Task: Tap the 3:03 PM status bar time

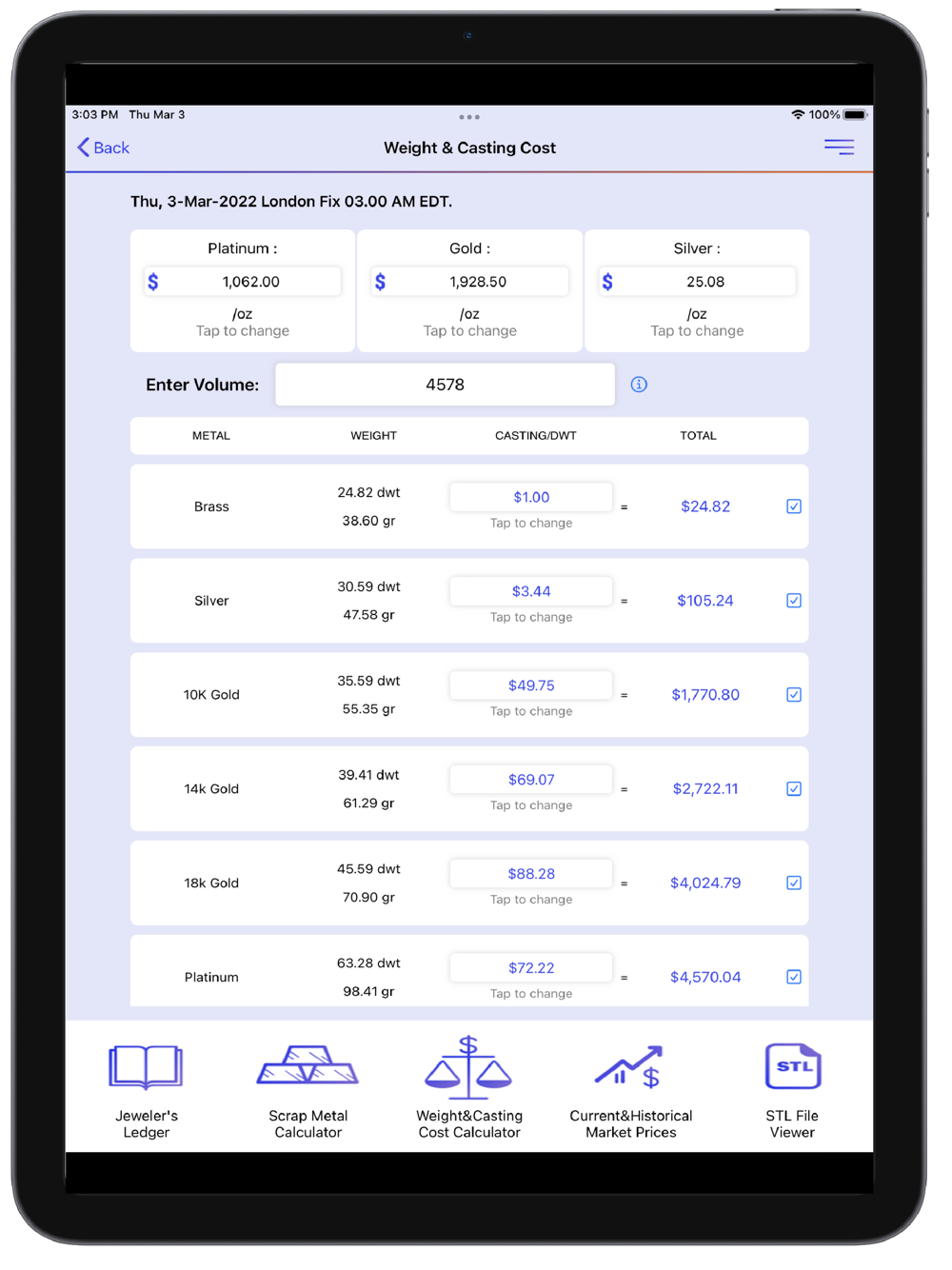Action: pos(94,114)
